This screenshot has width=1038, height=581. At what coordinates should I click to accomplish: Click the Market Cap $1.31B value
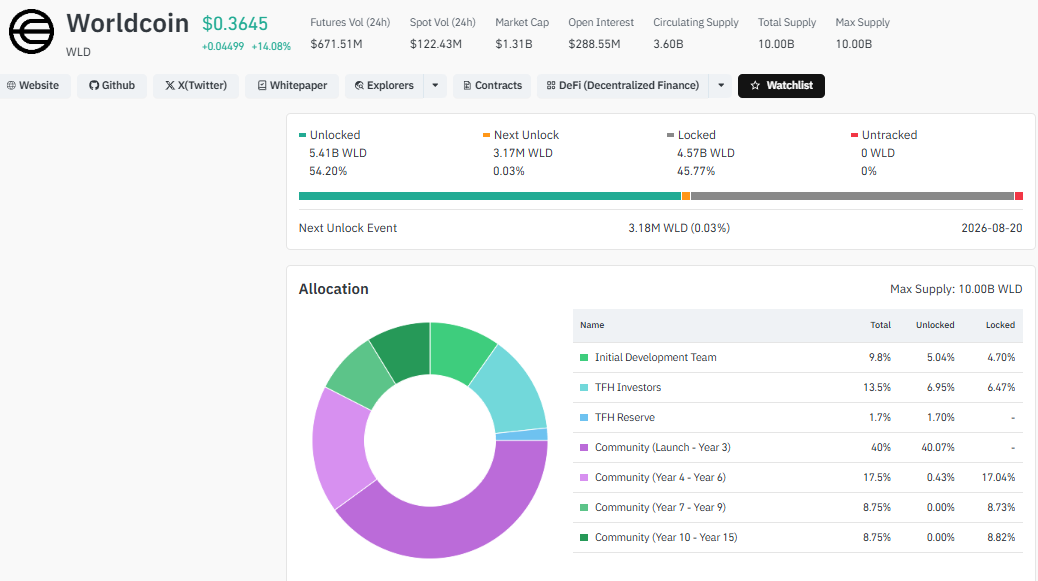(514, 44)
